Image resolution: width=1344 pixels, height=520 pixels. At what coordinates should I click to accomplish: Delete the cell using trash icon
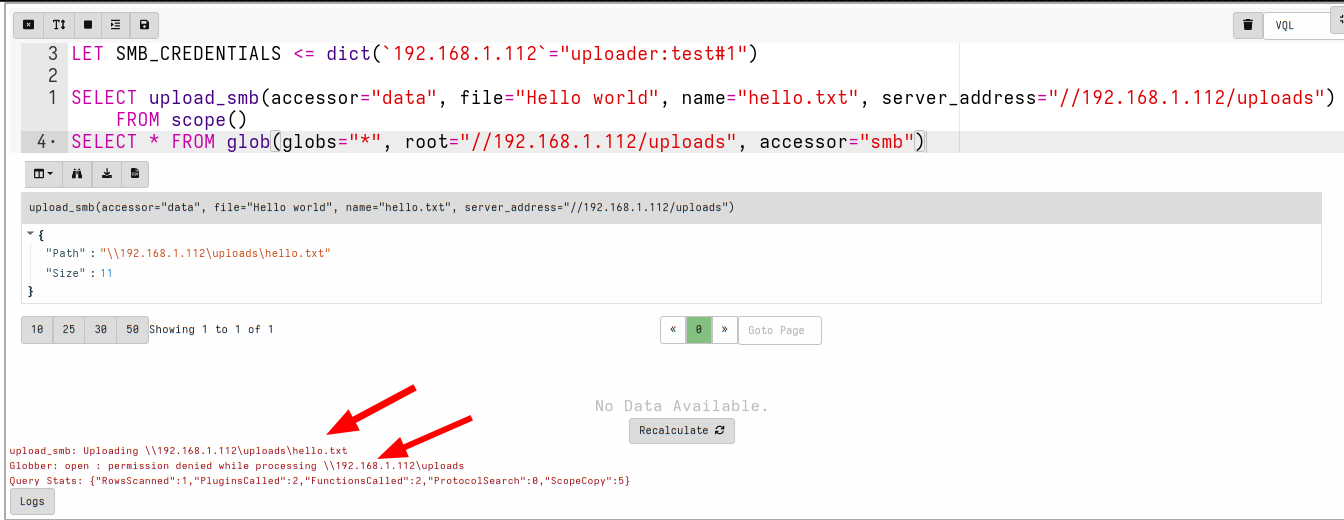[x=1247, y=26]
